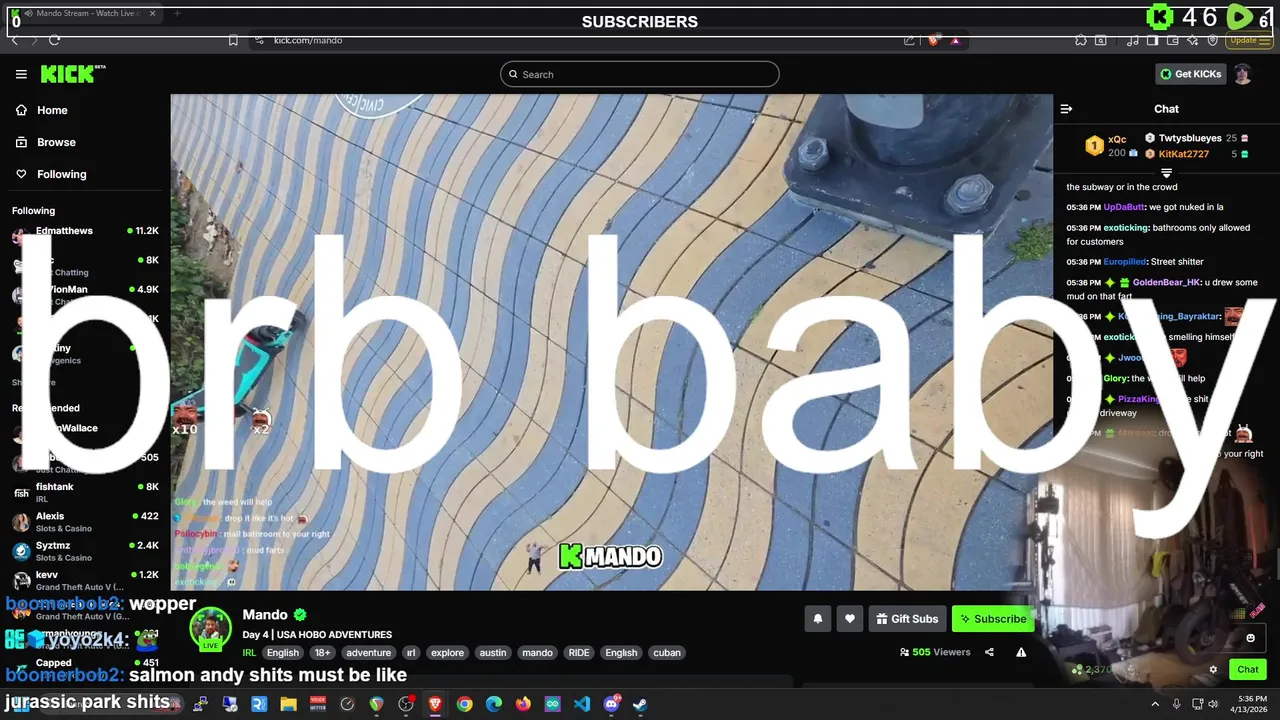This screenshot has width=1280, height=720.
Task: Click the Gift Subs button
Action: point(907,619)
